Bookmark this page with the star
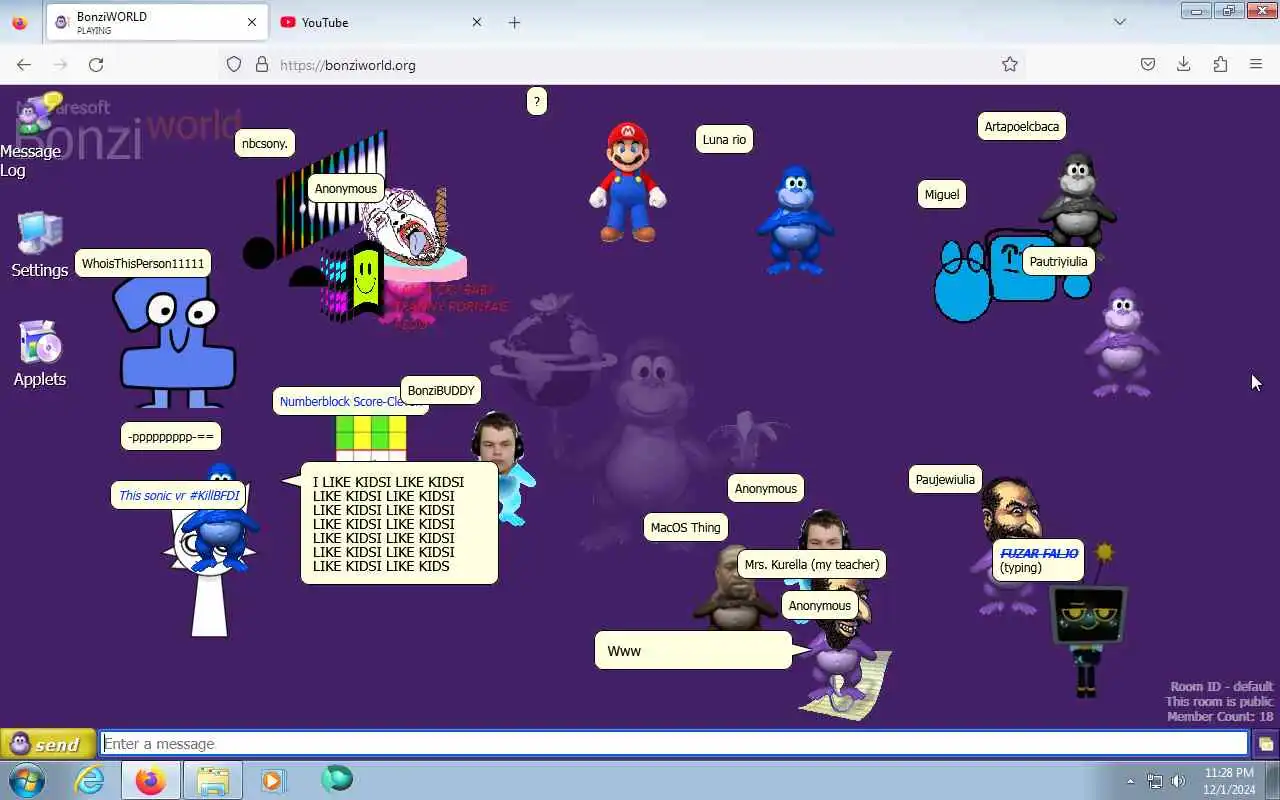 (x=1010, y=64)
